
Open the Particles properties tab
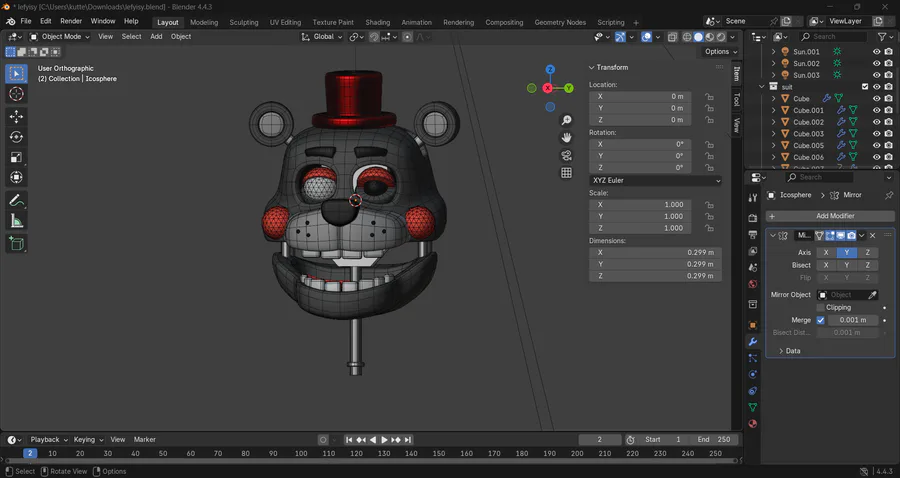pyautogui.click(x=753, y=357)
